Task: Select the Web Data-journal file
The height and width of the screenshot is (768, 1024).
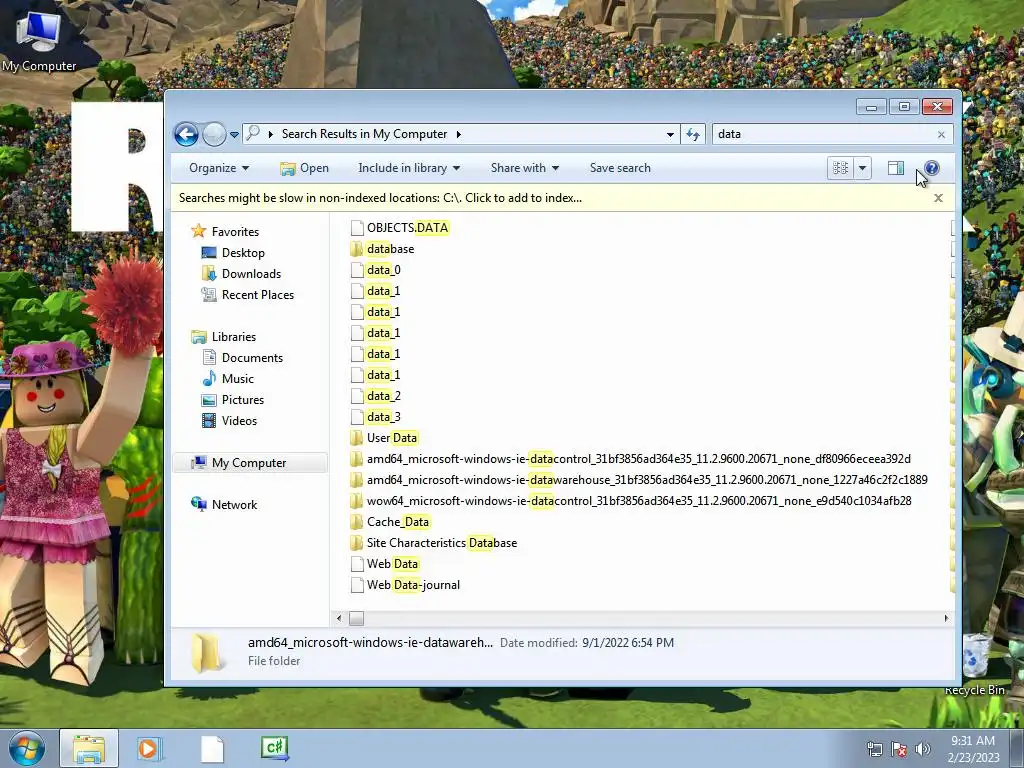Action: coord(405,584)
